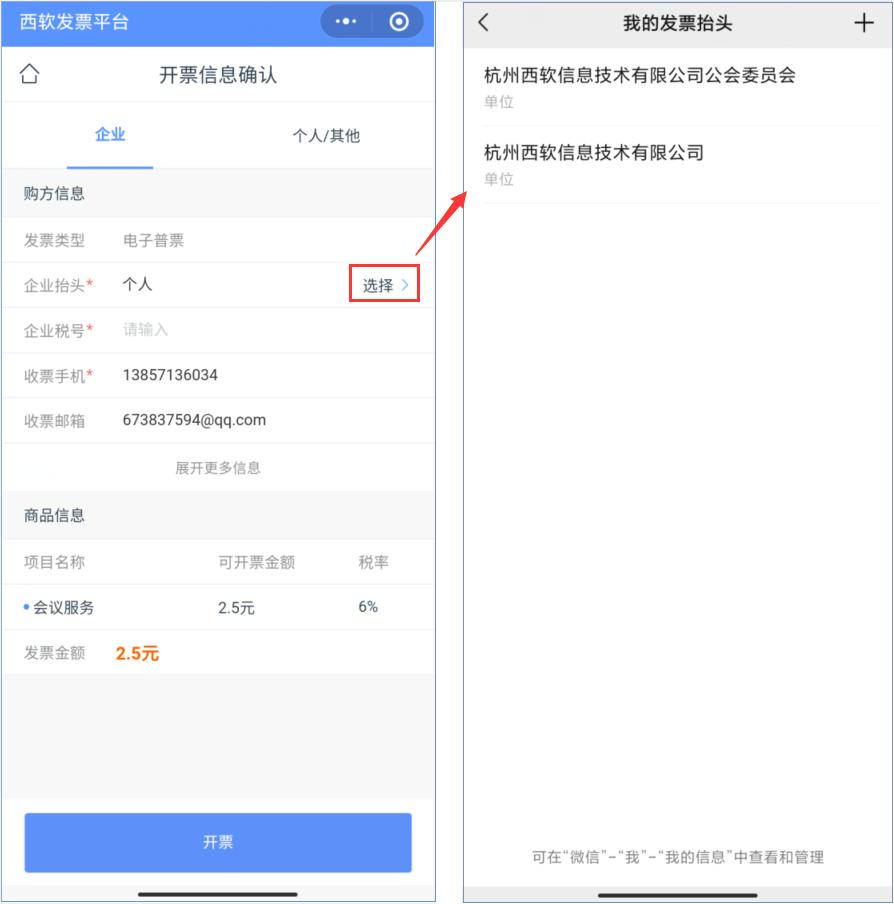Close mini program via circle icon
Image resolution: width=894 pixels, height=904 pixels.
(399, 22)
